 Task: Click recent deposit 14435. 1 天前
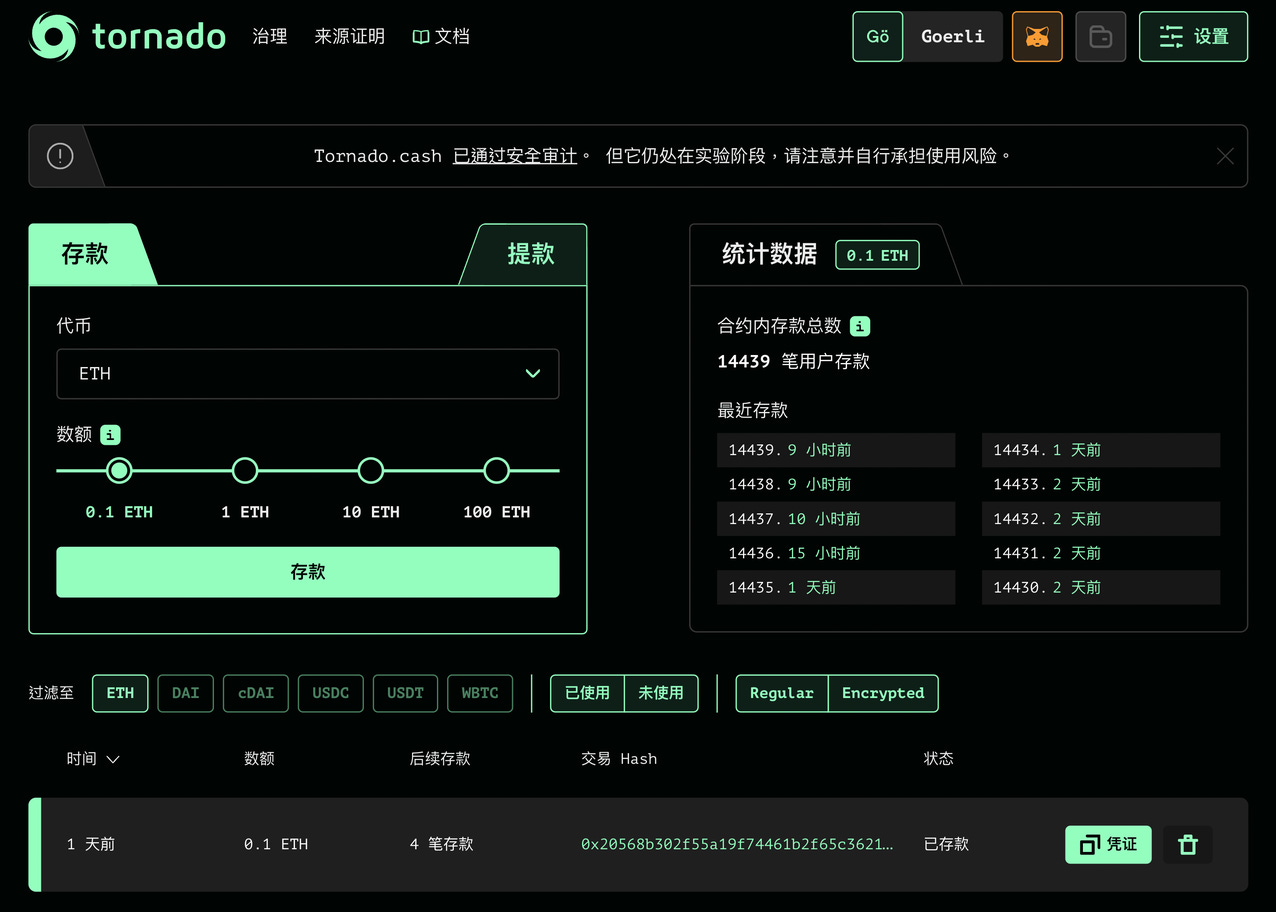click(836, 587)
